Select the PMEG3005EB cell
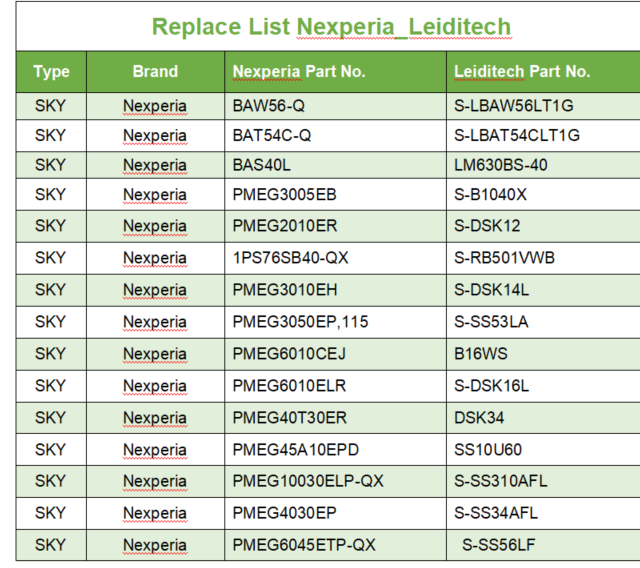 click(336, 195)
